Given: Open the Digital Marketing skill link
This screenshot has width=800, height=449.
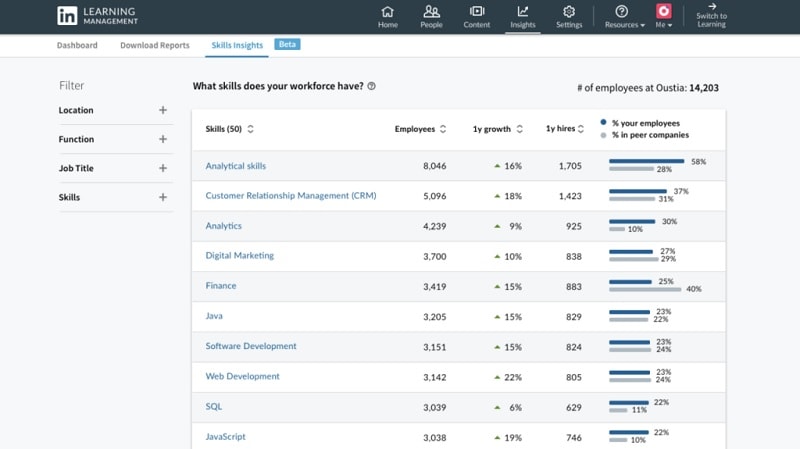Looking at the screenshot, I should coord(240,256).
